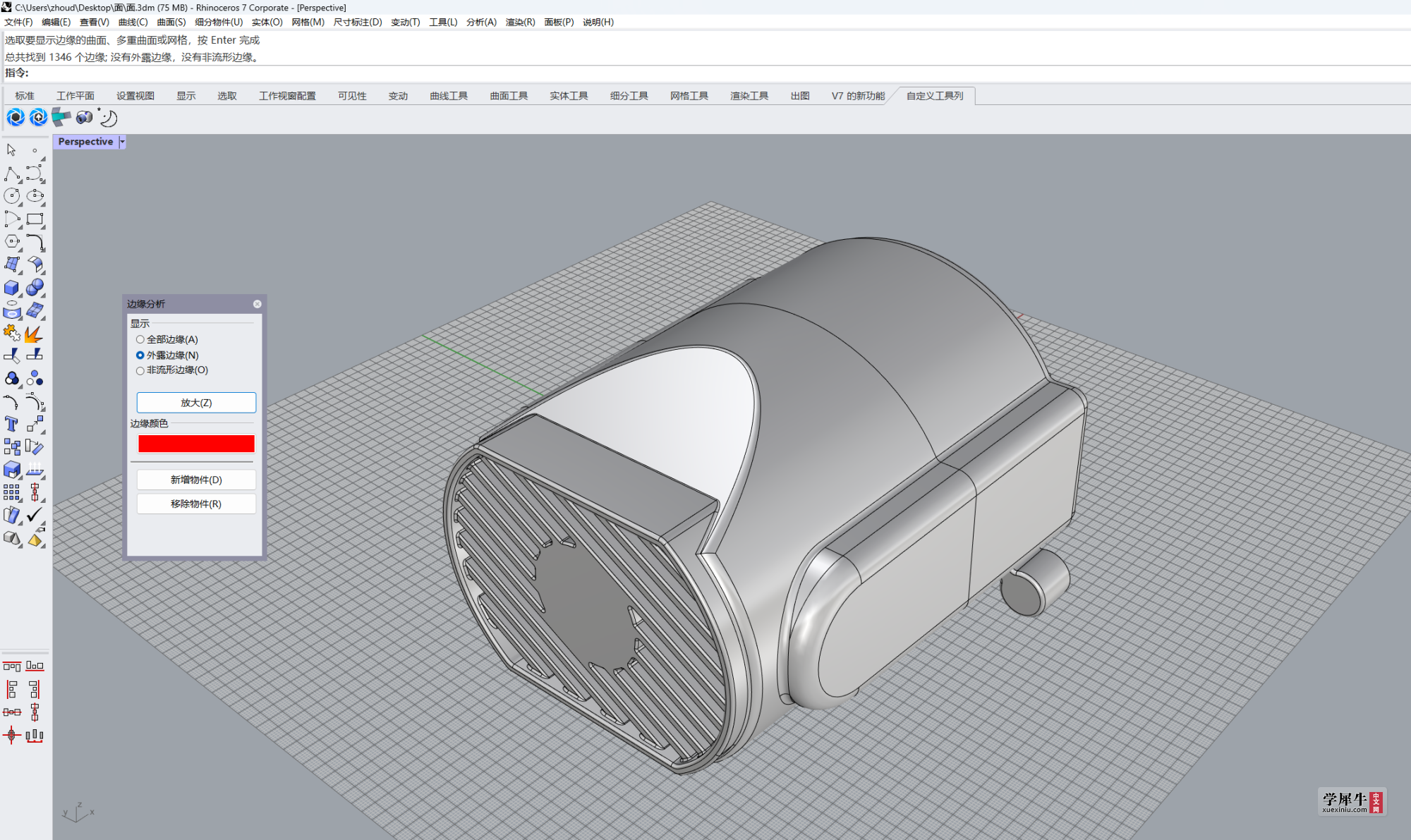Open the 面板(P) menu
The image size is (1411, 840).
coord(559,22)
